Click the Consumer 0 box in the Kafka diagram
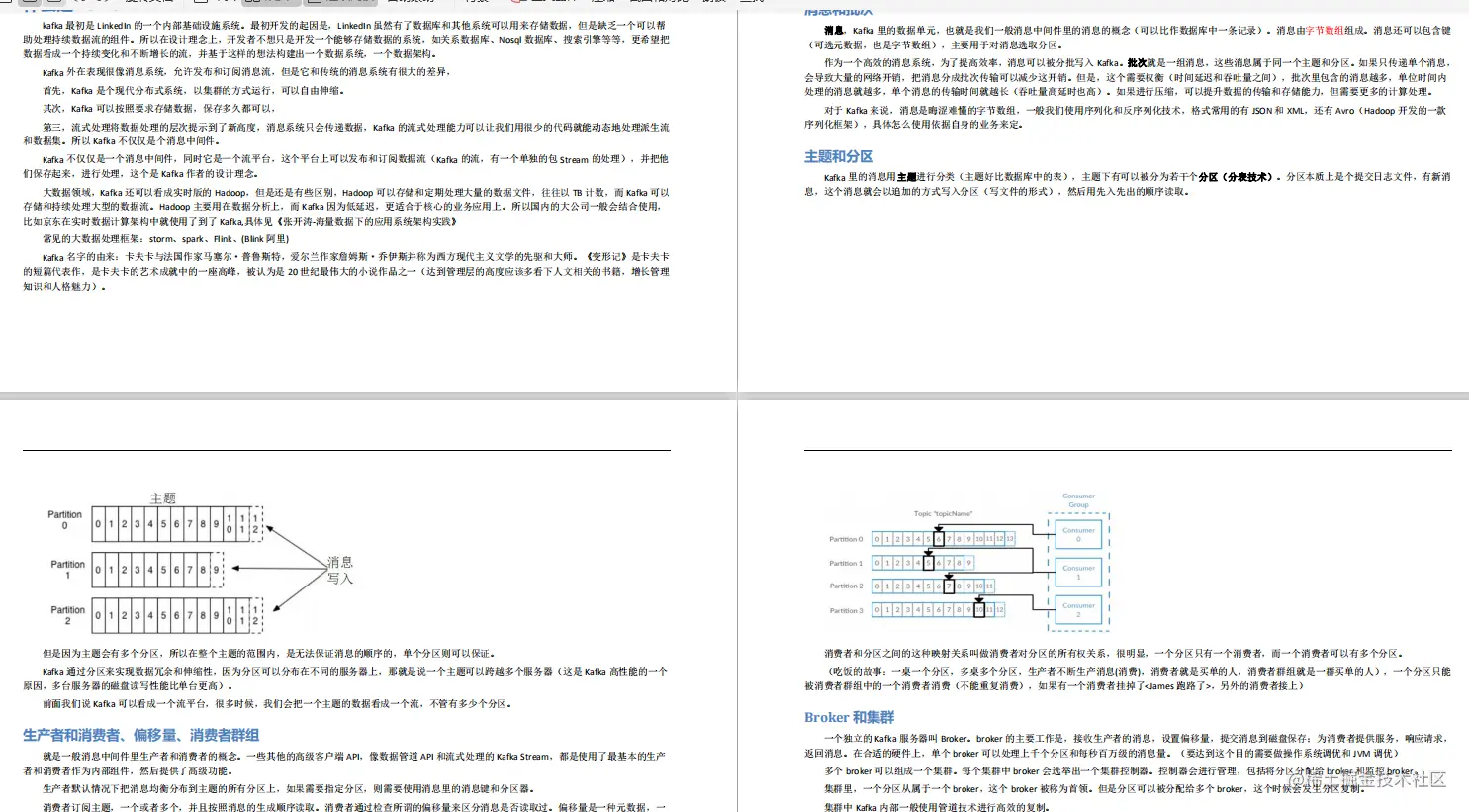This screenshot has height=812, width=1469. pyautogui.click(x=1078, y=534)
